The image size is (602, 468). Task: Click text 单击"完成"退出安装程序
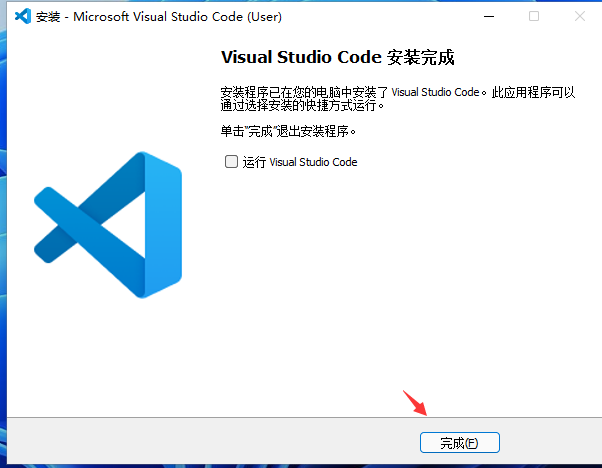[288, 131]
